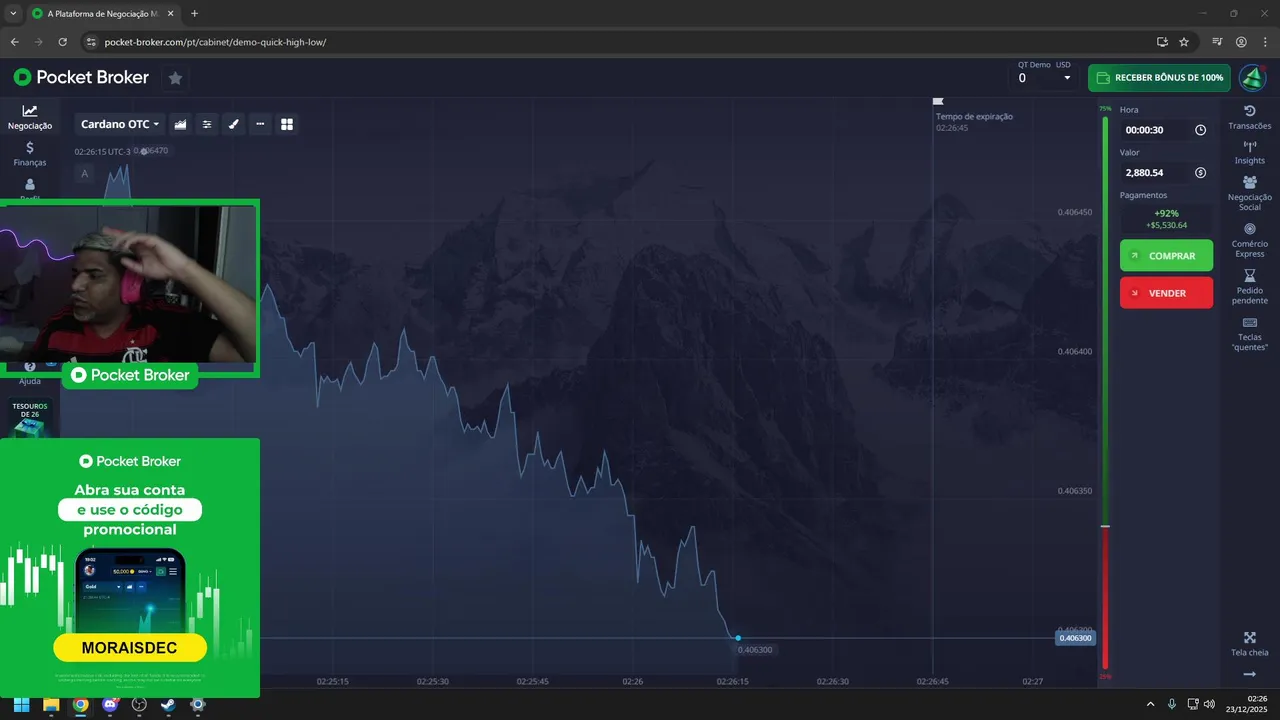Open File Explorer from the taskbar
Image resolution: width=1280 pixels, height=720 pixels.
[51, 704]
